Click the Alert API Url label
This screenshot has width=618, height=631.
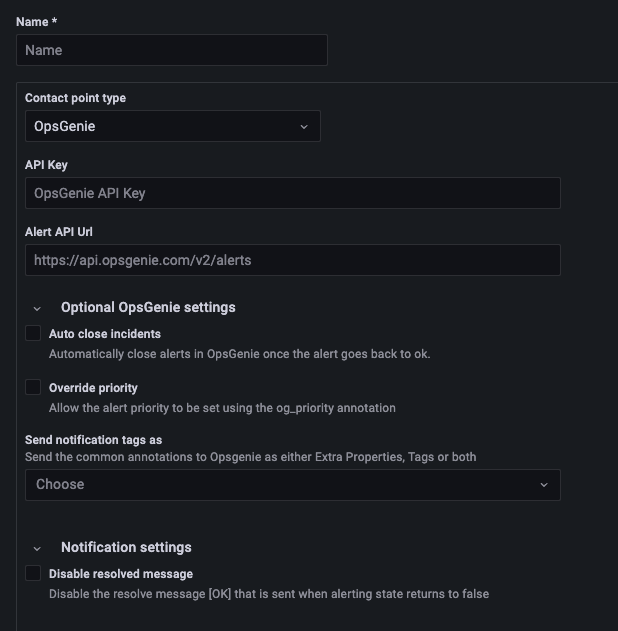tap(59, 232)
